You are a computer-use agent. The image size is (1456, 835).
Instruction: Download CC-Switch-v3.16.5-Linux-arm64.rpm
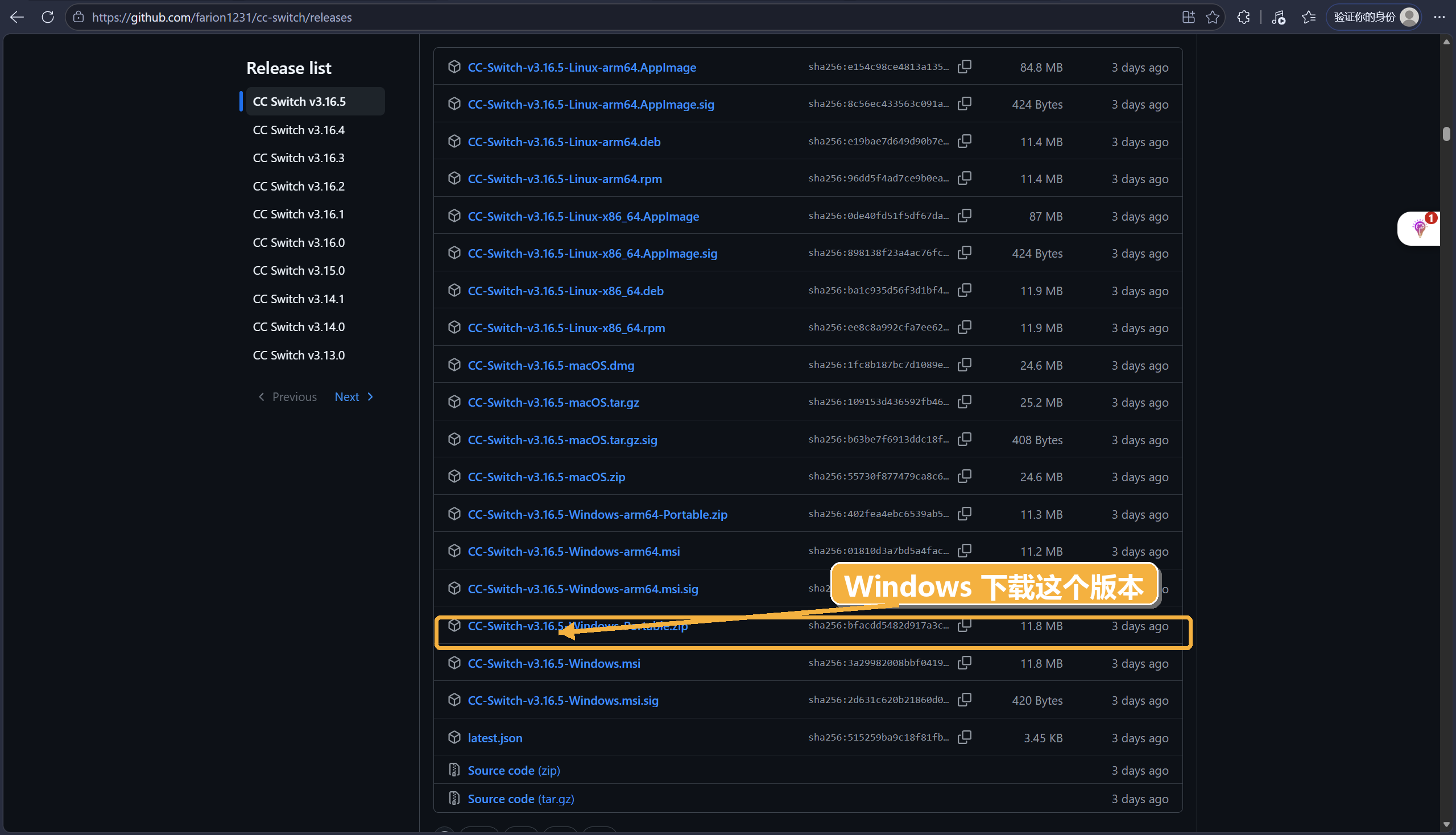(565, 179)
